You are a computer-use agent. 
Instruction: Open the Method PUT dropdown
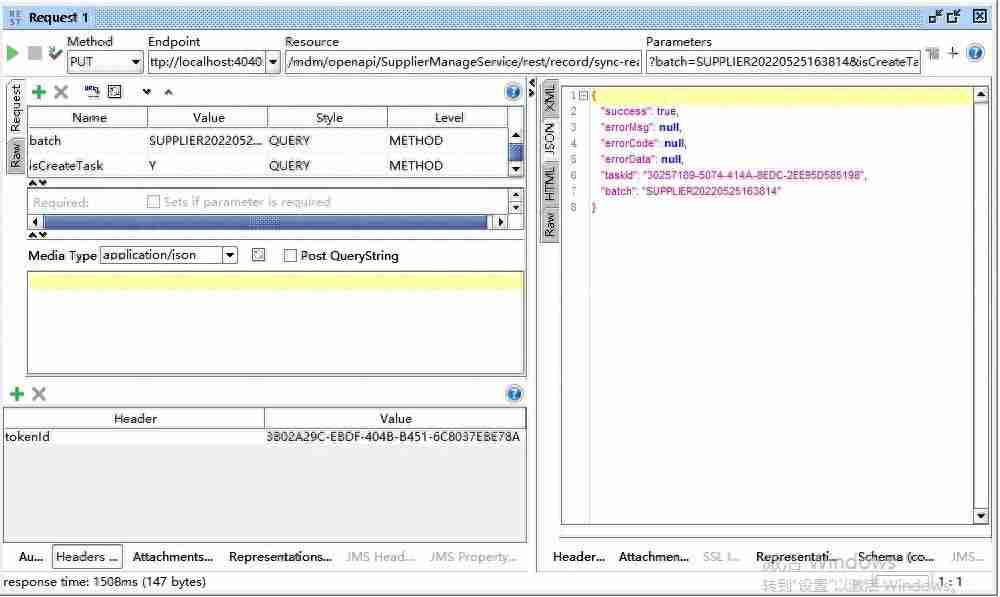(x=105, y=62)
